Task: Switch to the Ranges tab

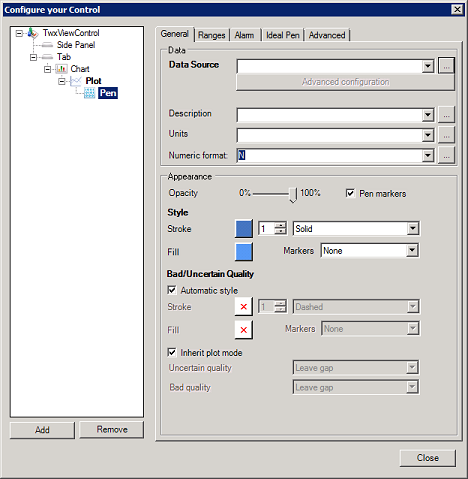Action: click(212, 35)
